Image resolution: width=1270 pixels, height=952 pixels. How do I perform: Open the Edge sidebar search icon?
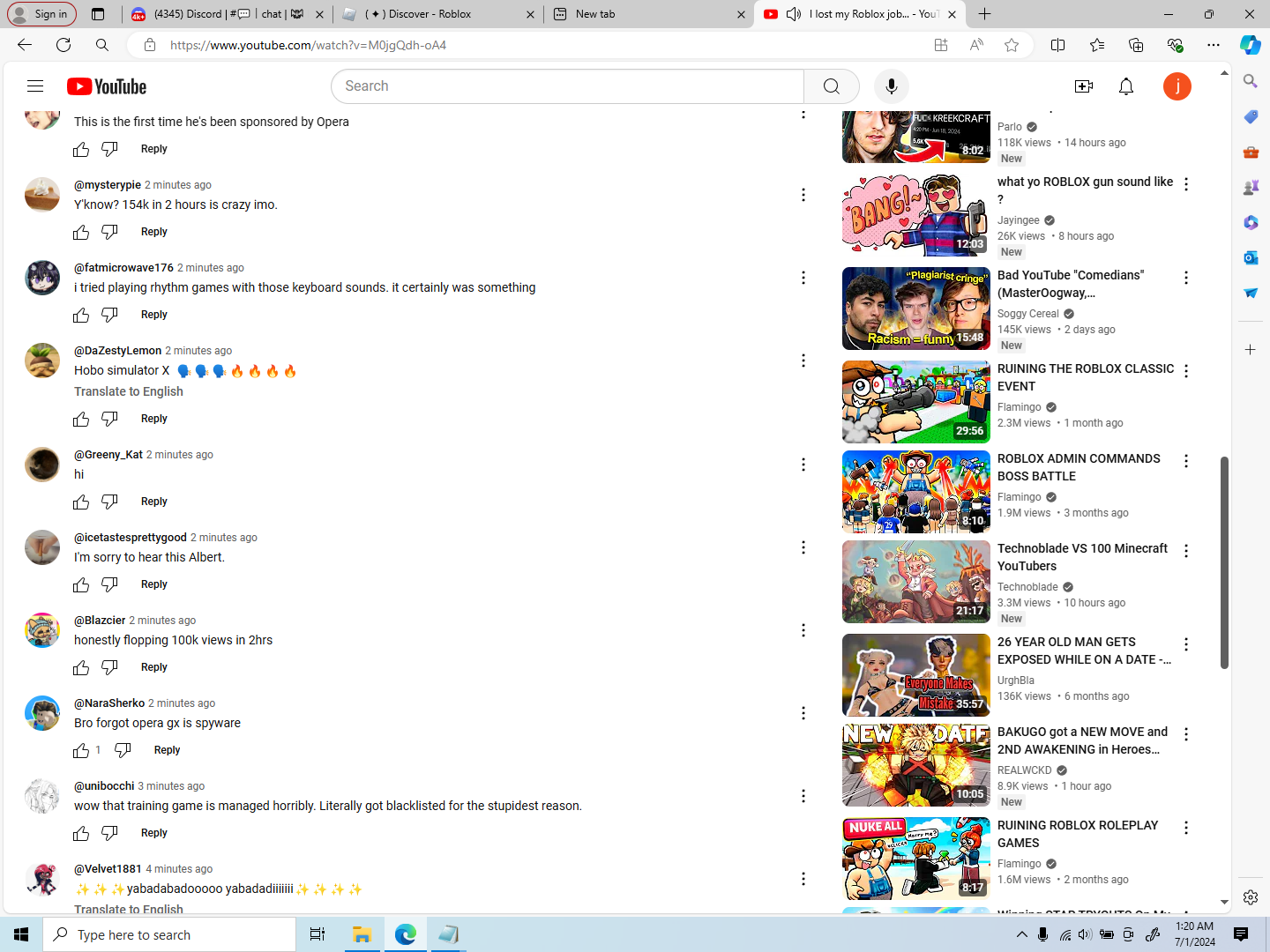pos(1251,81)
